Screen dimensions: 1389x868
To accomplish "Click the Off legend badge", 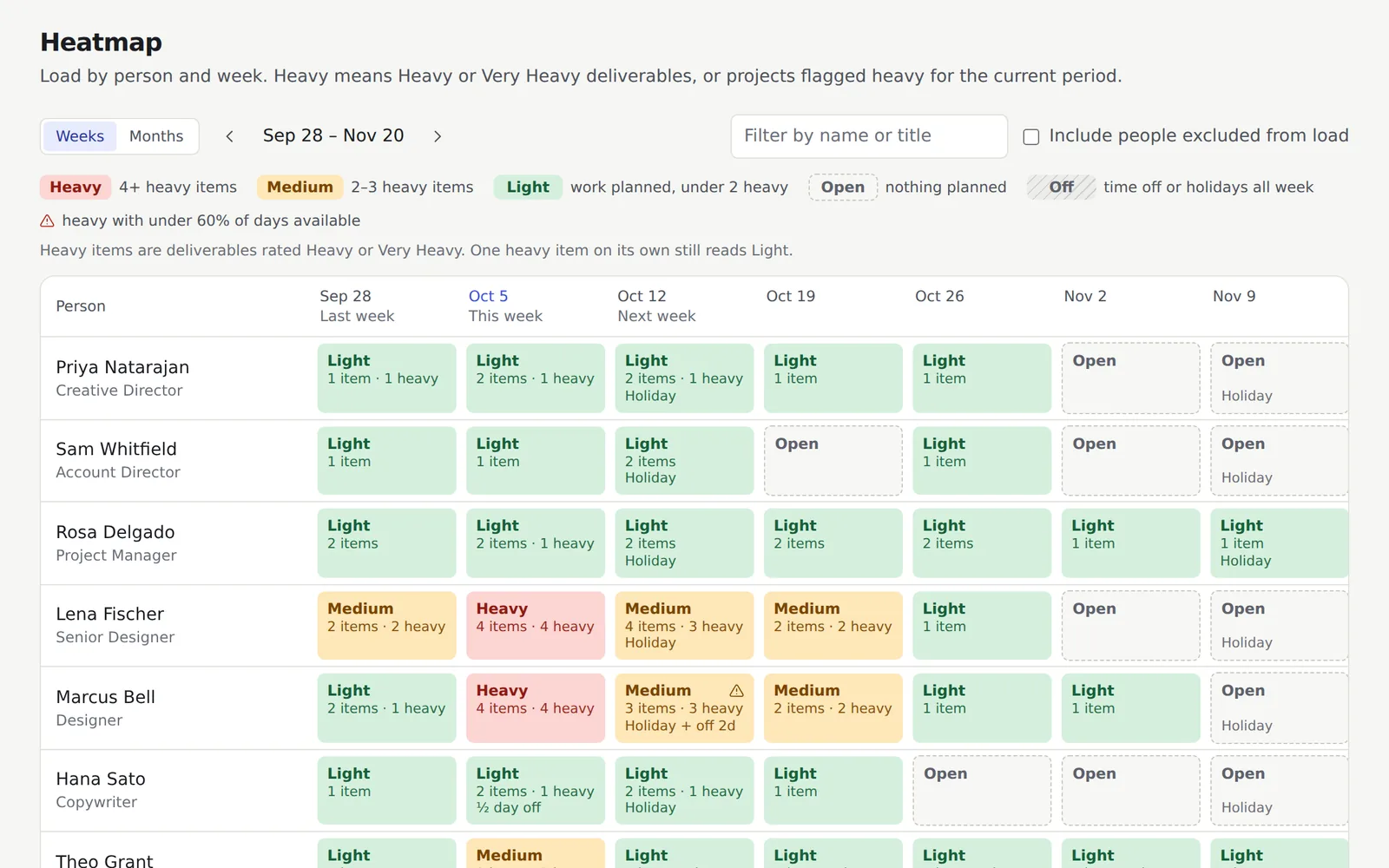I will coord(1061,187).
